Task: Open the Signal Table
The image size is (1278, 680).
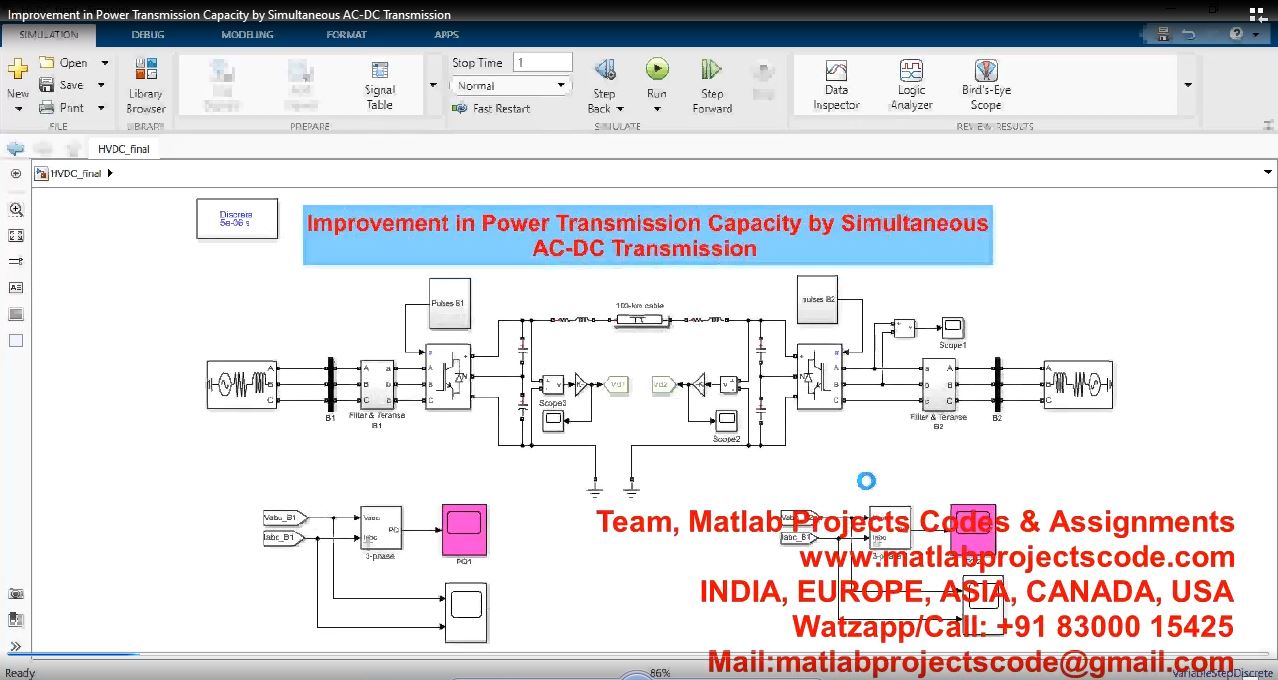Action: [380, 84]
